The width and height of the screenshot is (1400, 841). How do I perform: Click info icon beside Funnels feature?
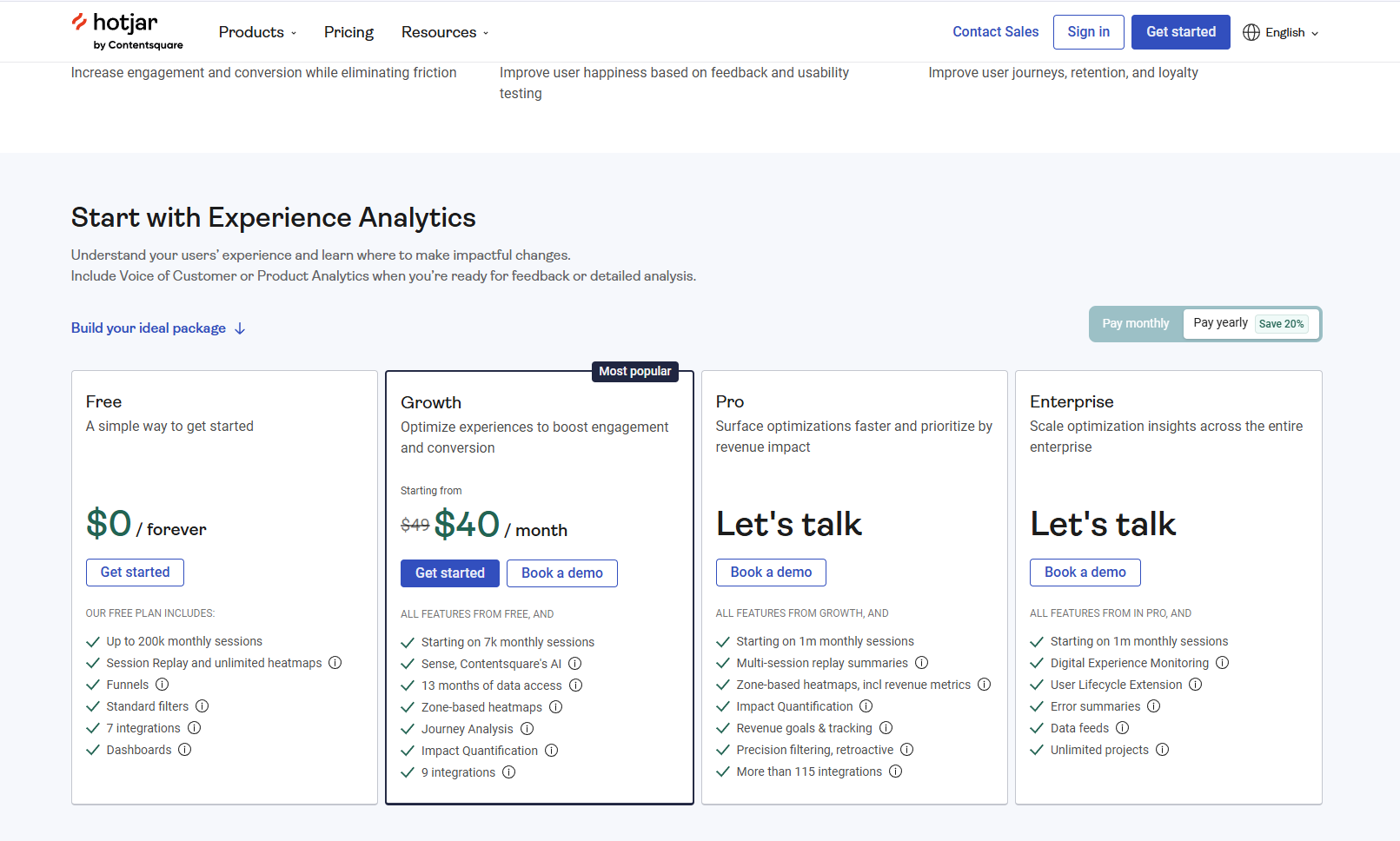(x=162, y=685)
